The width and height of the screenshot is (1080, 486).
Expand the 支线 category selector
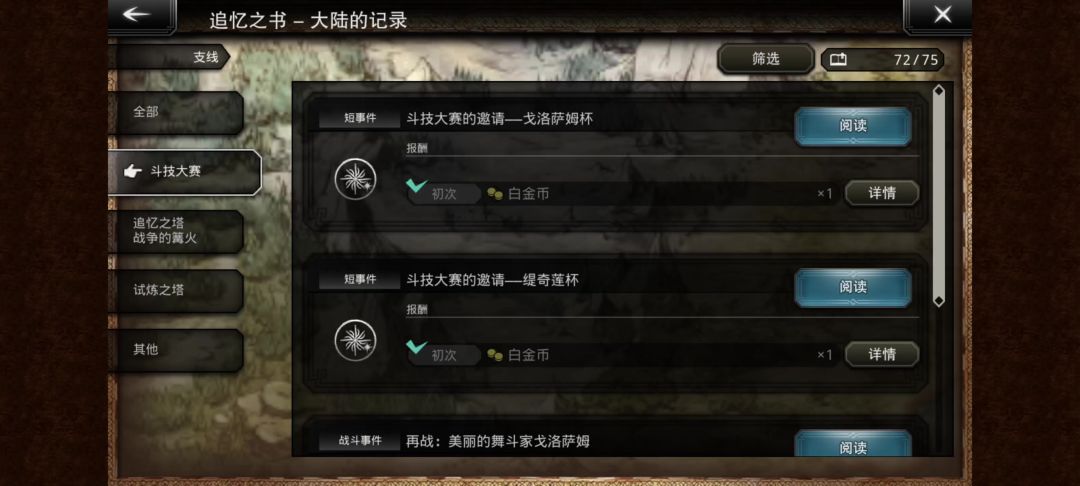[x=170, y=58]
